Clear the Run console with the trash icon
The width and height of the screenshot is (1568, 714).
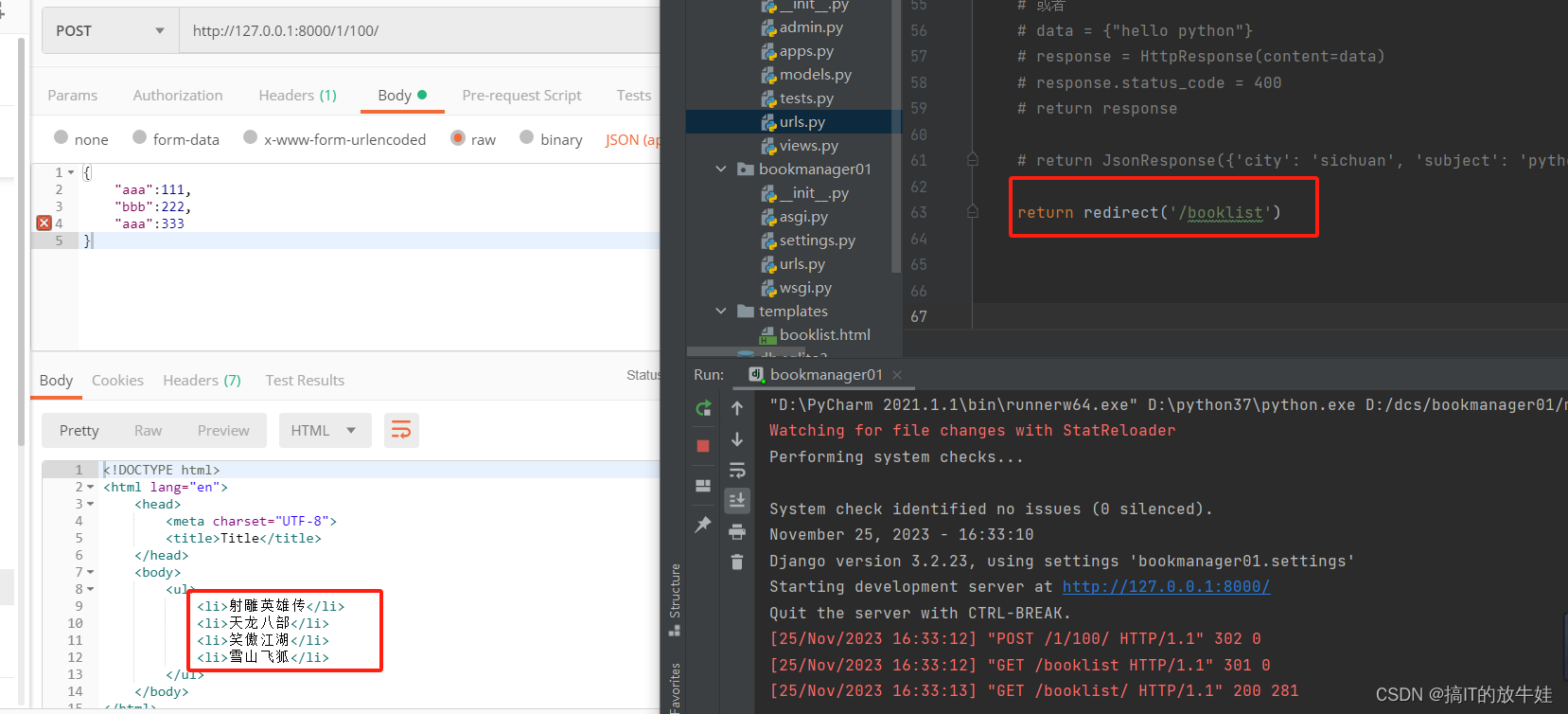[737, 562]
